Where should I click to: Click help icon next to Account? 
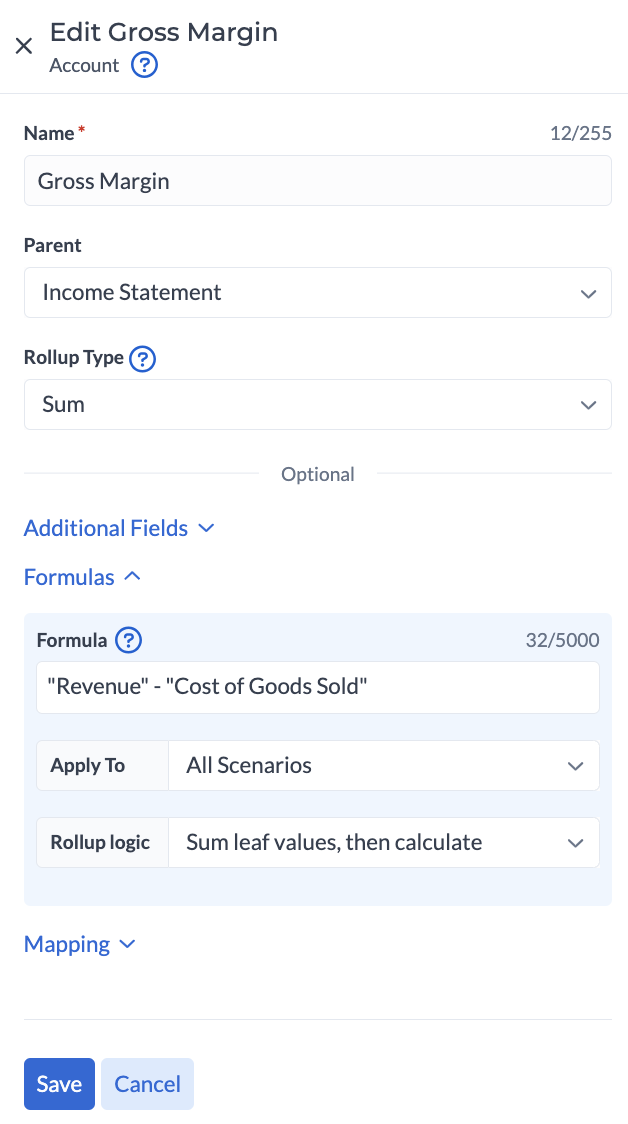(x=145, y=66)
